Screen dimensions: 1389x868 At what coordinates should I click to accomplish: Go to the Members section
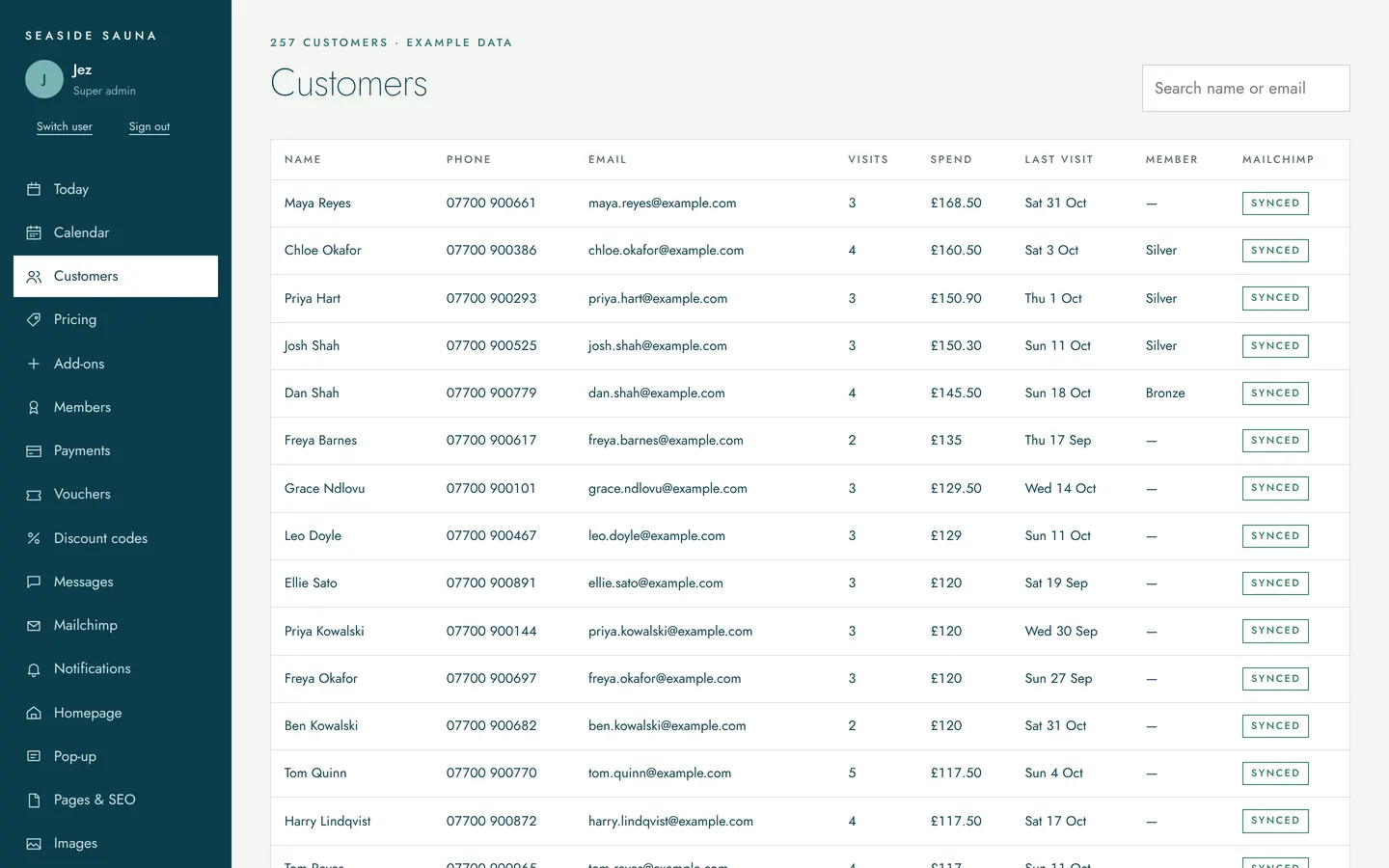click(116, 407)
